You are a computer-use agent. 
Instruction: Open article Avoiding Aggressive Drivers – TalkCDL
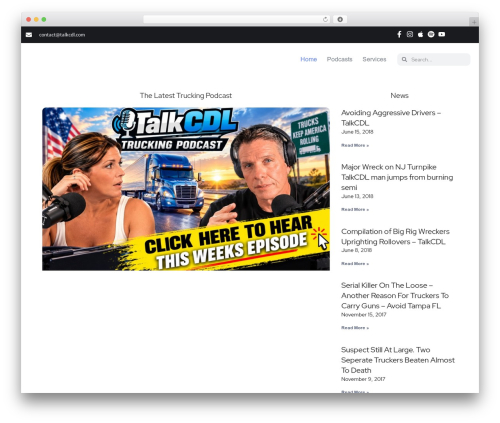[391, 118]
